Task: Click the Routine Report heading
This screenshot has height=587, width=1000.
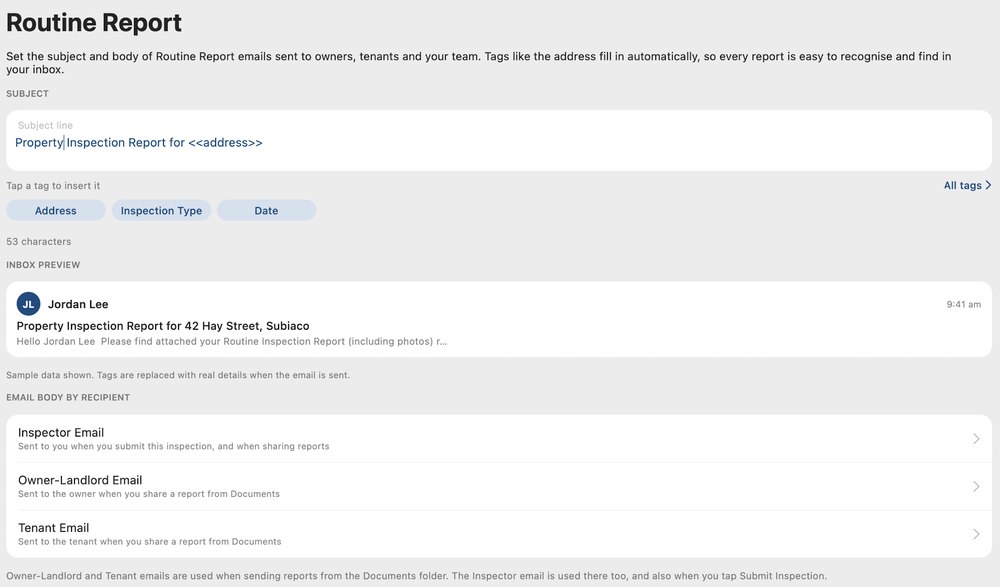Action: point(94,22)
